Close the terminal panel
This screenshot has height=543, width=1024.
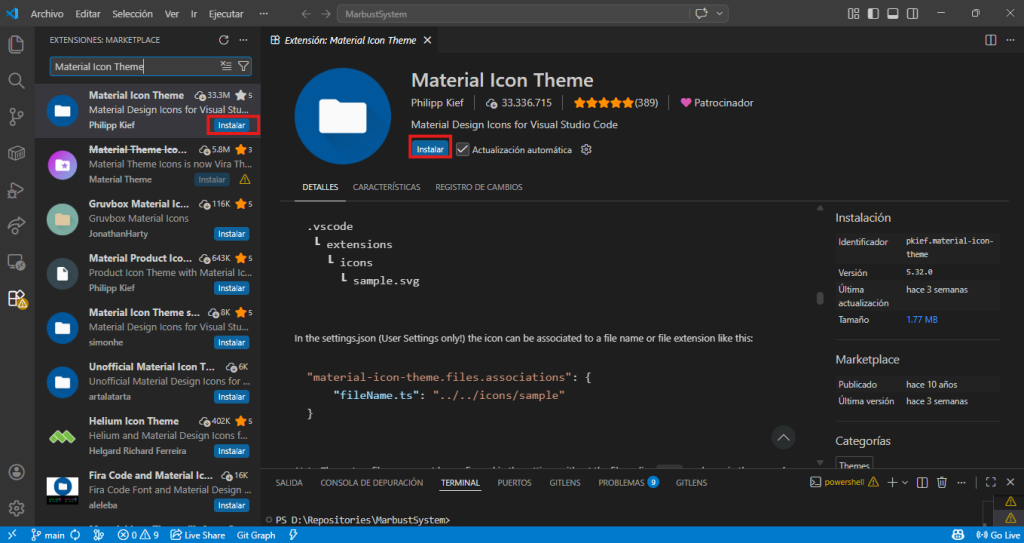click(1010, 483)
